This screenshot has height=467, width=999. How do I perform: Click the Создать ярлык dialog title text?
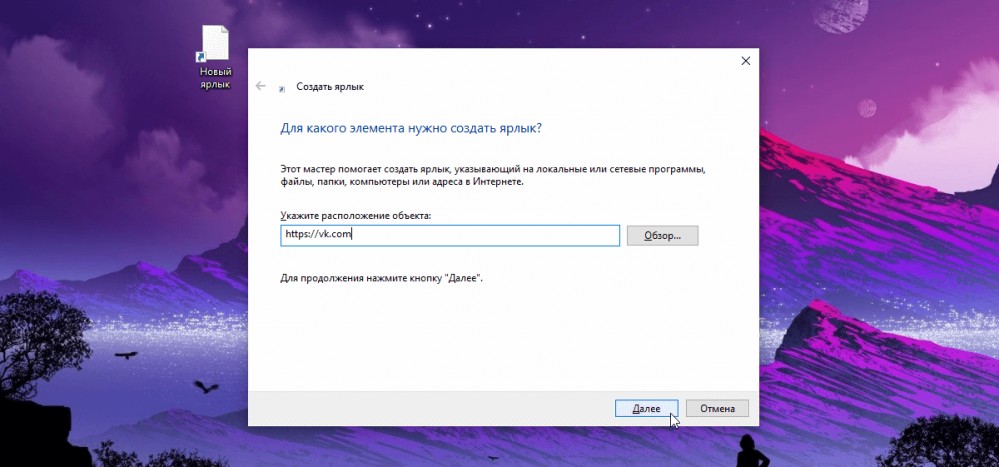coord(330,87)
